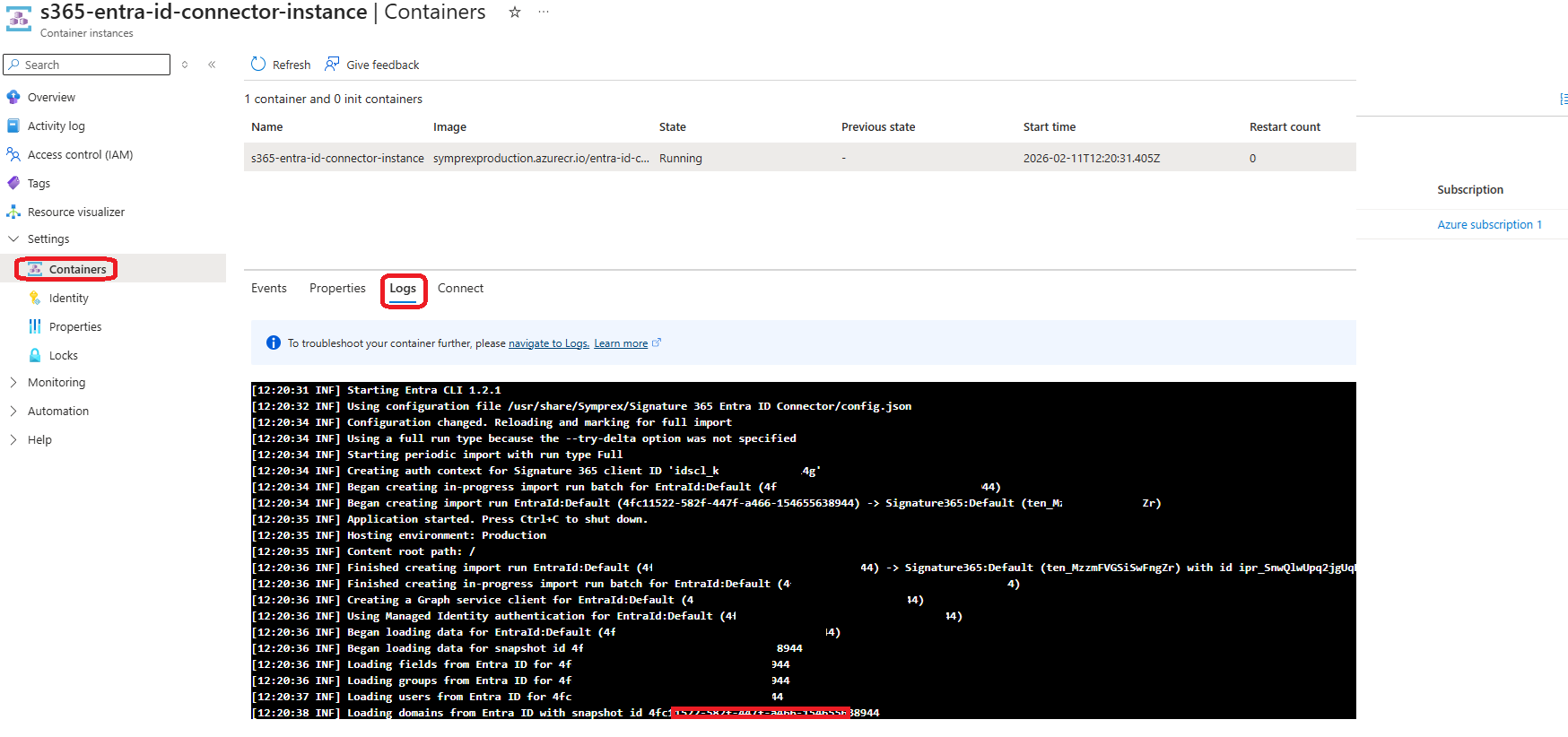The image size is (1568, 737).
Task: Click the symprexproduction.azurecr.io image cell
Action: point(541,158)
